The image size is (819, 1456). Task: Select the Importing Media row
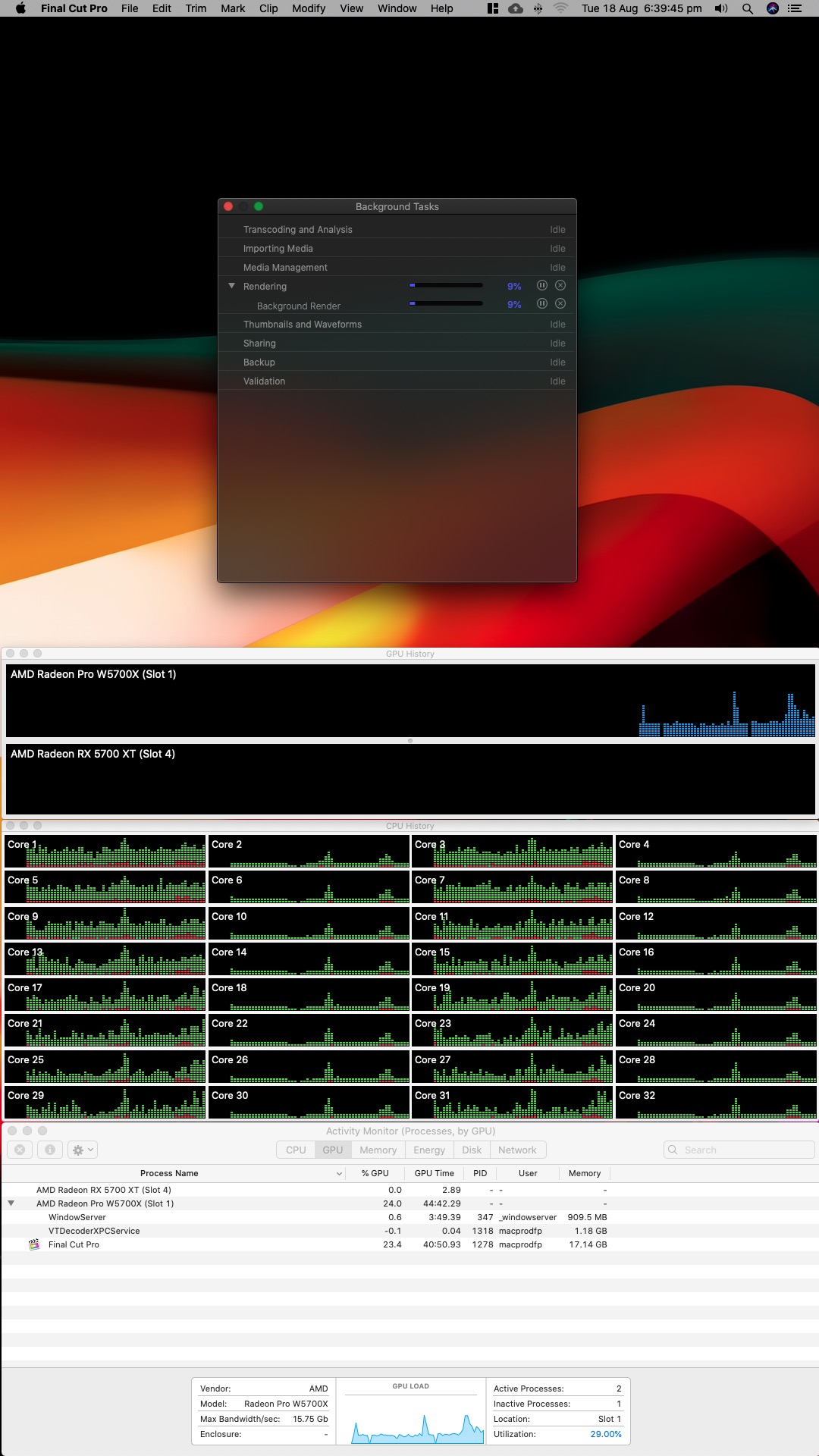coord(397,248)
